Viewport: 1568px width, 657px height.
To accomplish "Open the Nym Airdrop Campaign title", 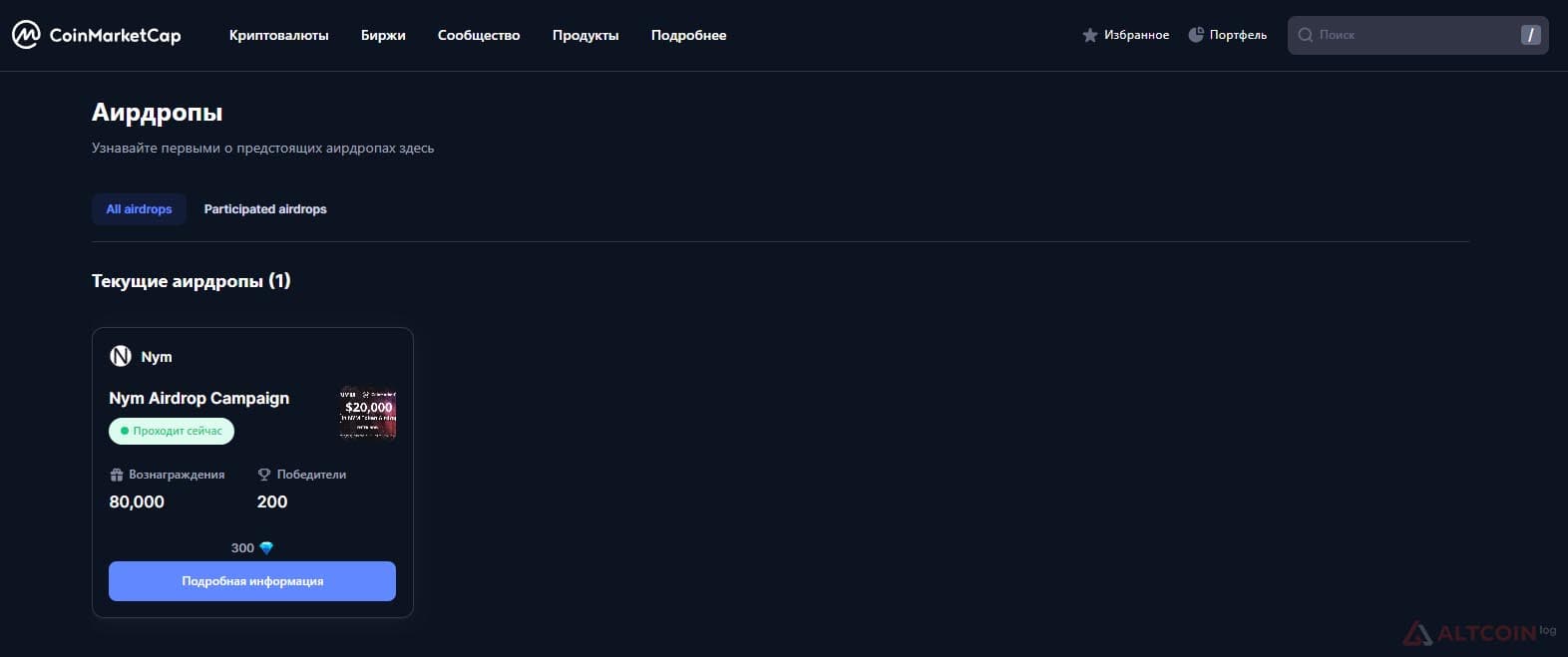I will click(x=198, y=398).
